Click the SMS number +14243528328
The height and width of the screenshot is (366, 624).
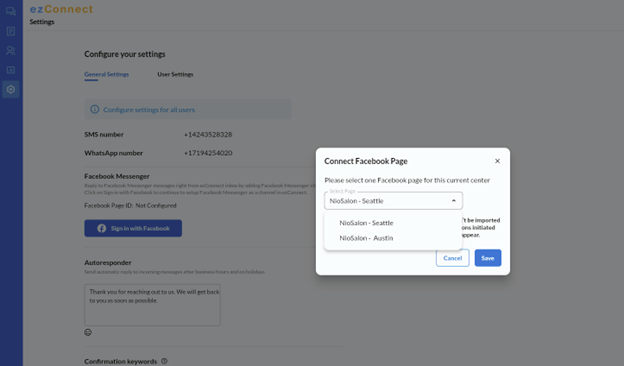208,134
